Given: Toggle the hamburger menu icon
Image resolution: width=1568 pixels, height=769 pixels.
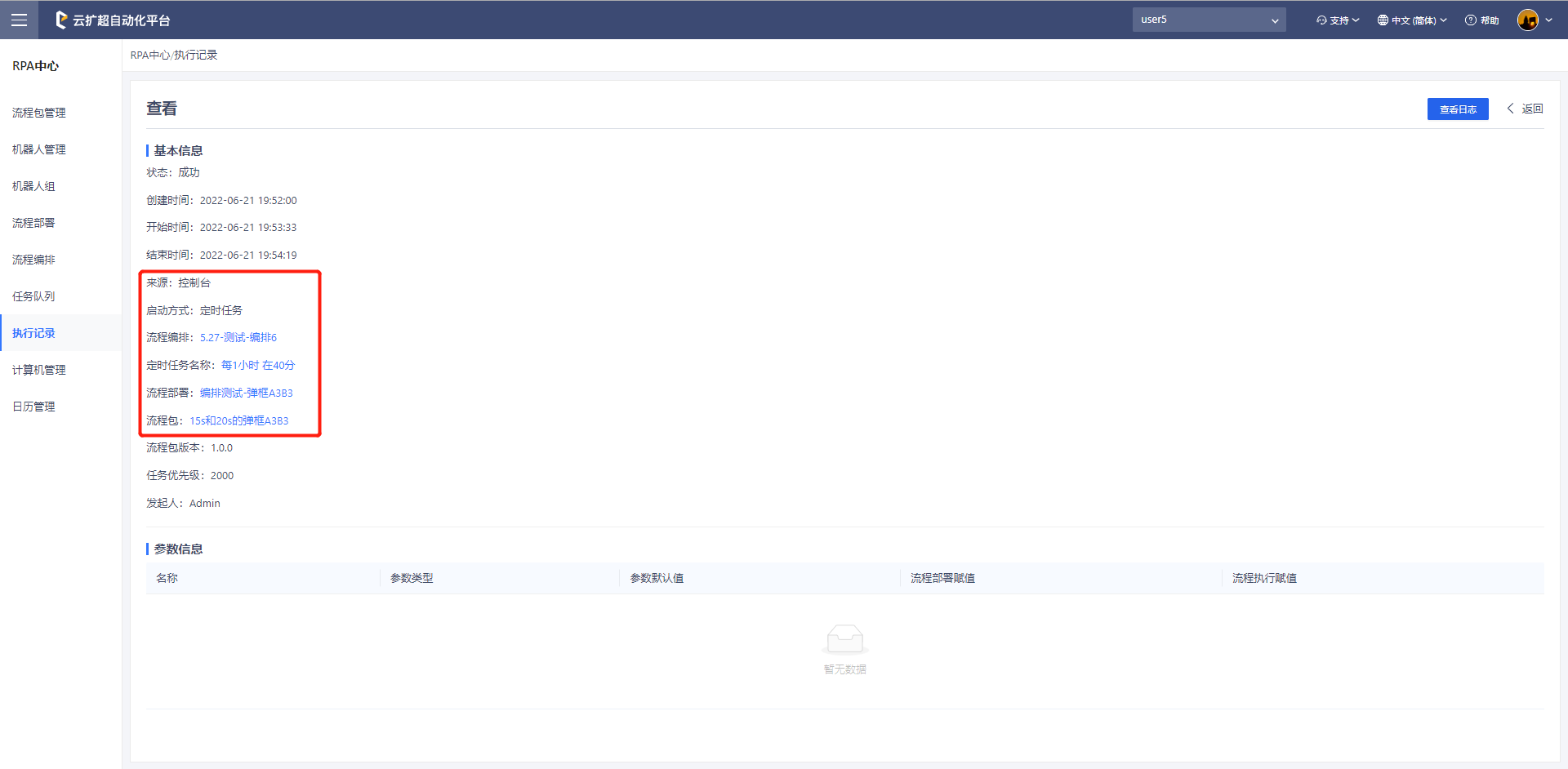Looking at the screenshot, I should pyautogui.click(x=19, y=20).
